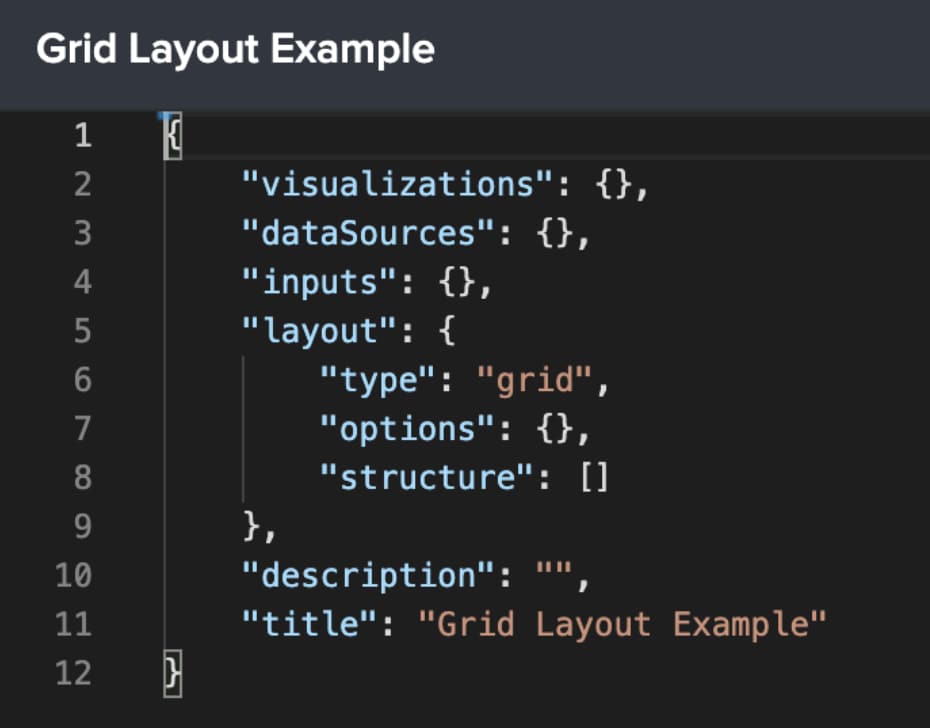Click the "Grid Layout Example" panel heading
930x728 pixels.
[x=235, y=49]
